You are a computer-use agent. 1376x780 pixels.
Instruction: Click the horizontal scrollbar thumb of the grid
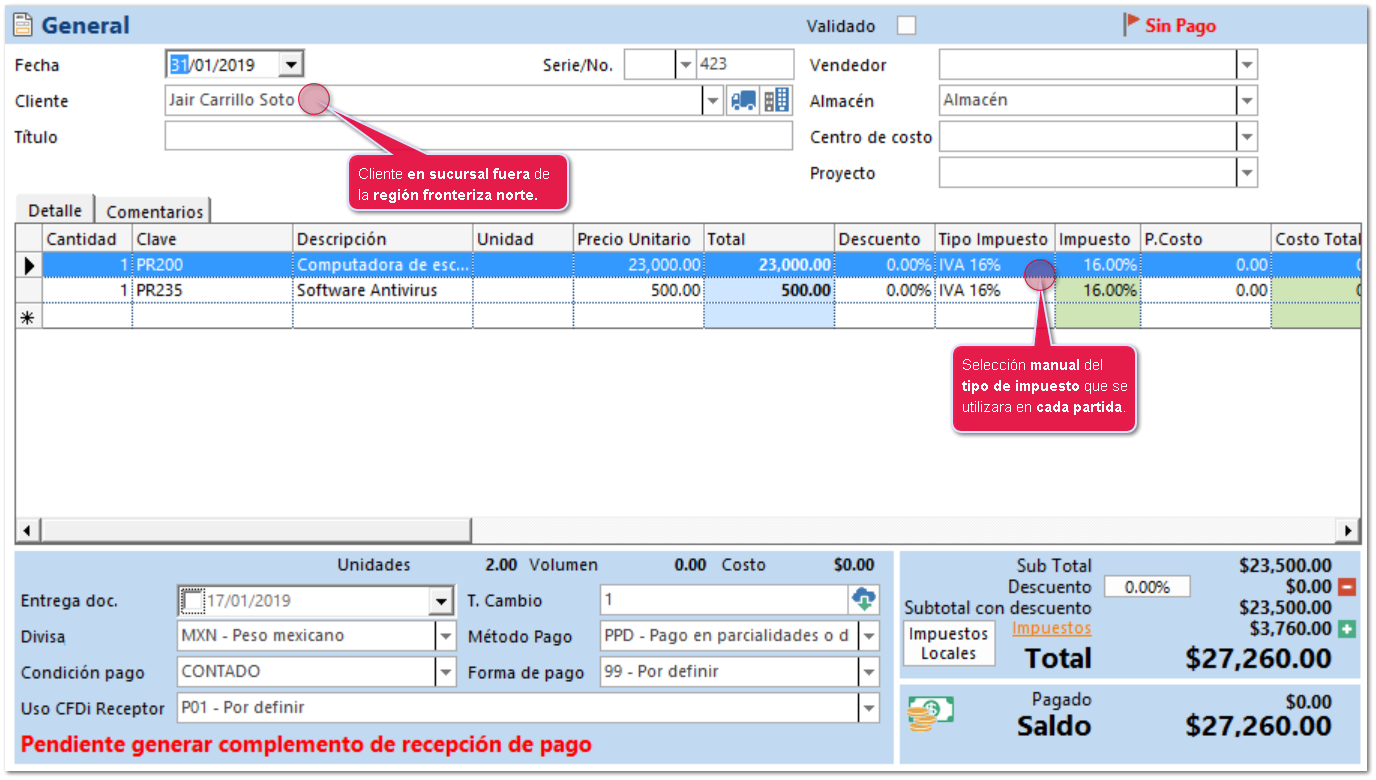click(254, 530)
